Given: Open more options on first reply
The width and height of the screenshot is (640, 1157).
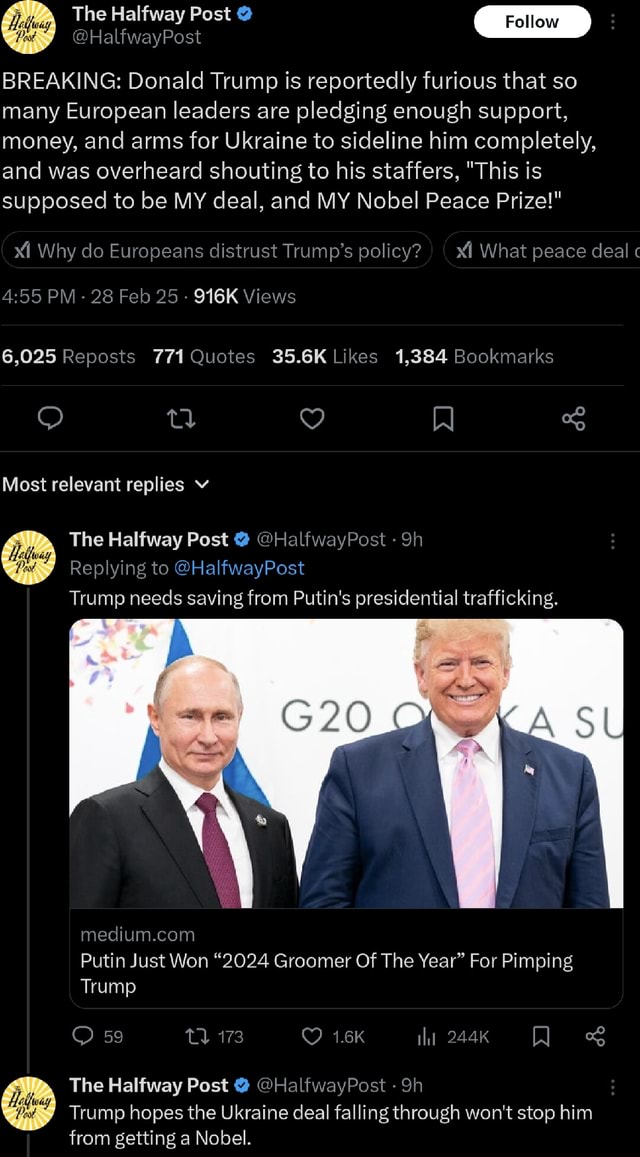Looking at the screenshot, I should coord(612,541).
